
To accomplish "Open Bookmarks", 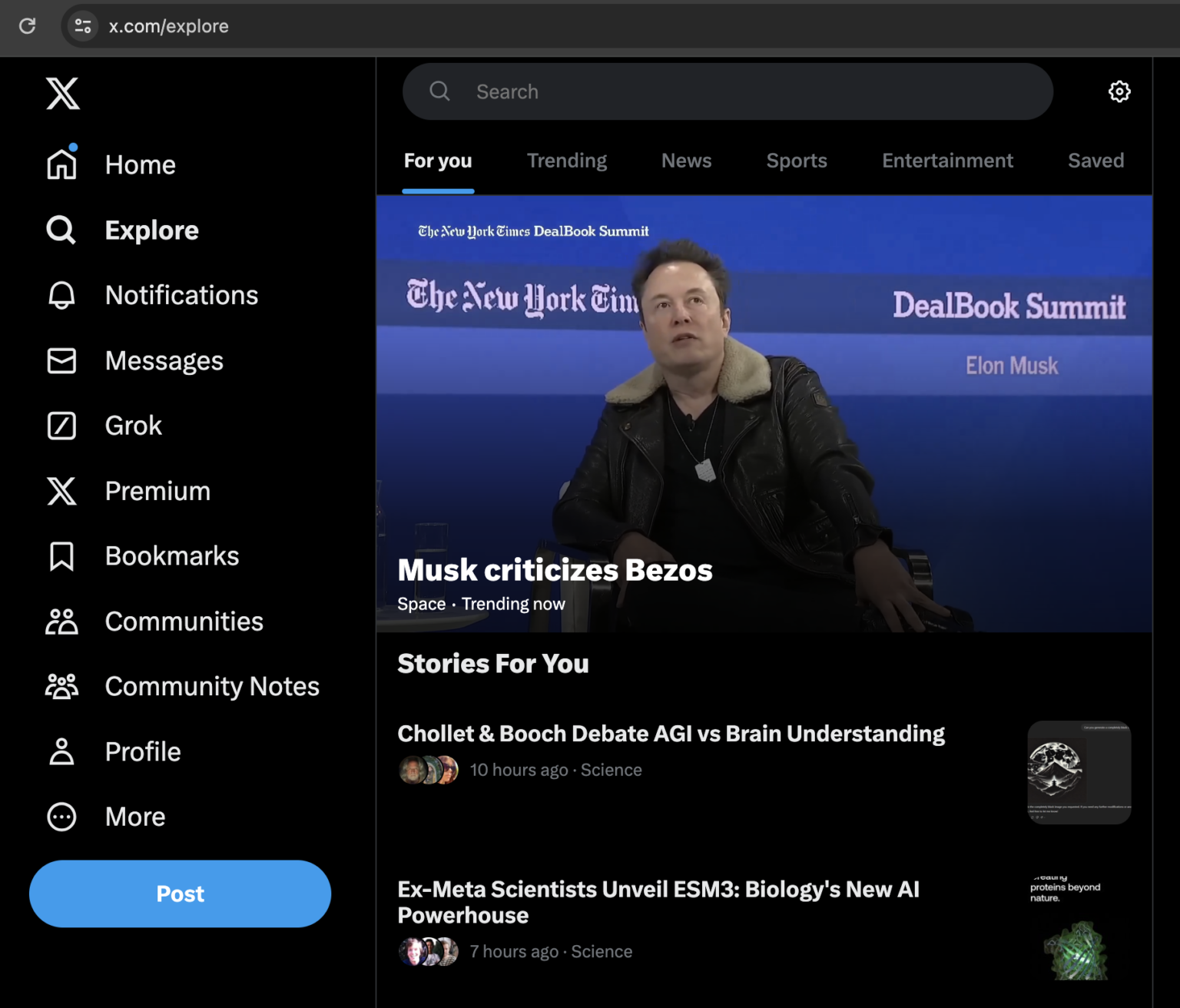I will coord(172,555).
